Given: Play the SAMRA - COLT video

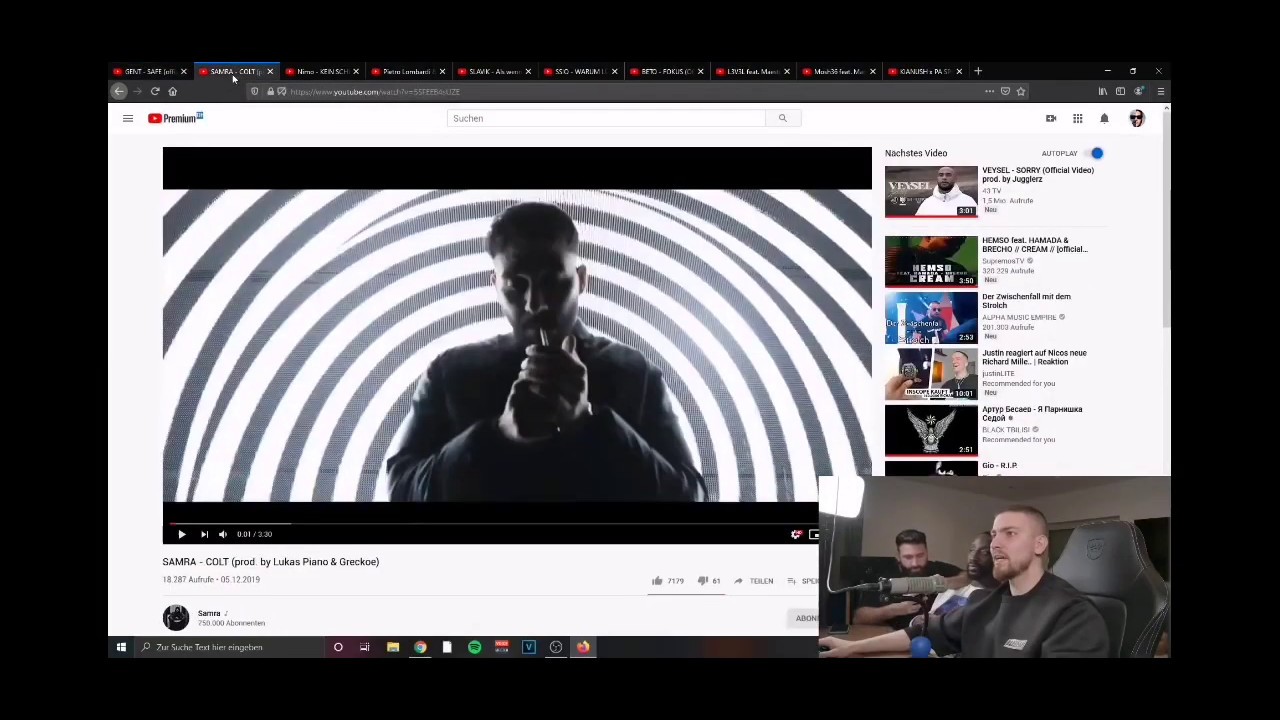Looking at the screenshot, I should (181, 534).
